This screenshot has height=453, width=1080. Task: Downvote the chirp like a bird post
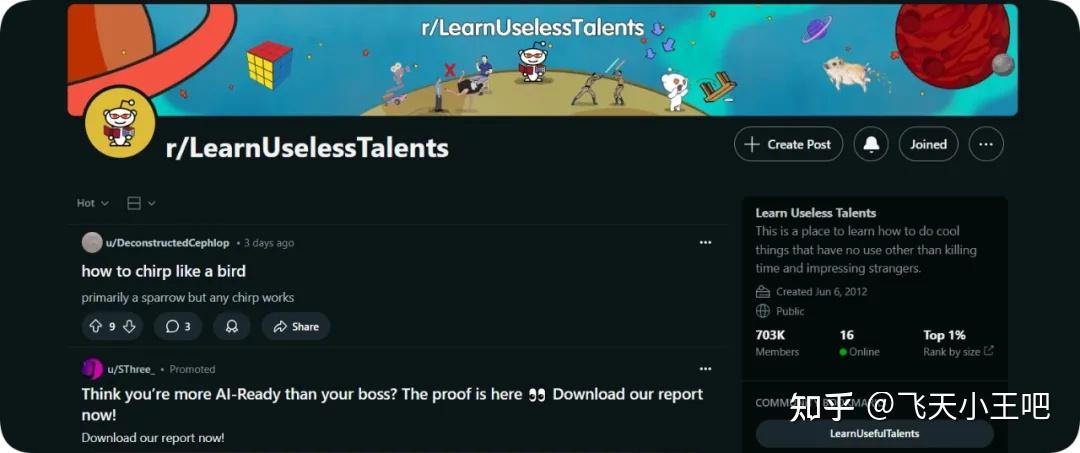coord(129,326)
